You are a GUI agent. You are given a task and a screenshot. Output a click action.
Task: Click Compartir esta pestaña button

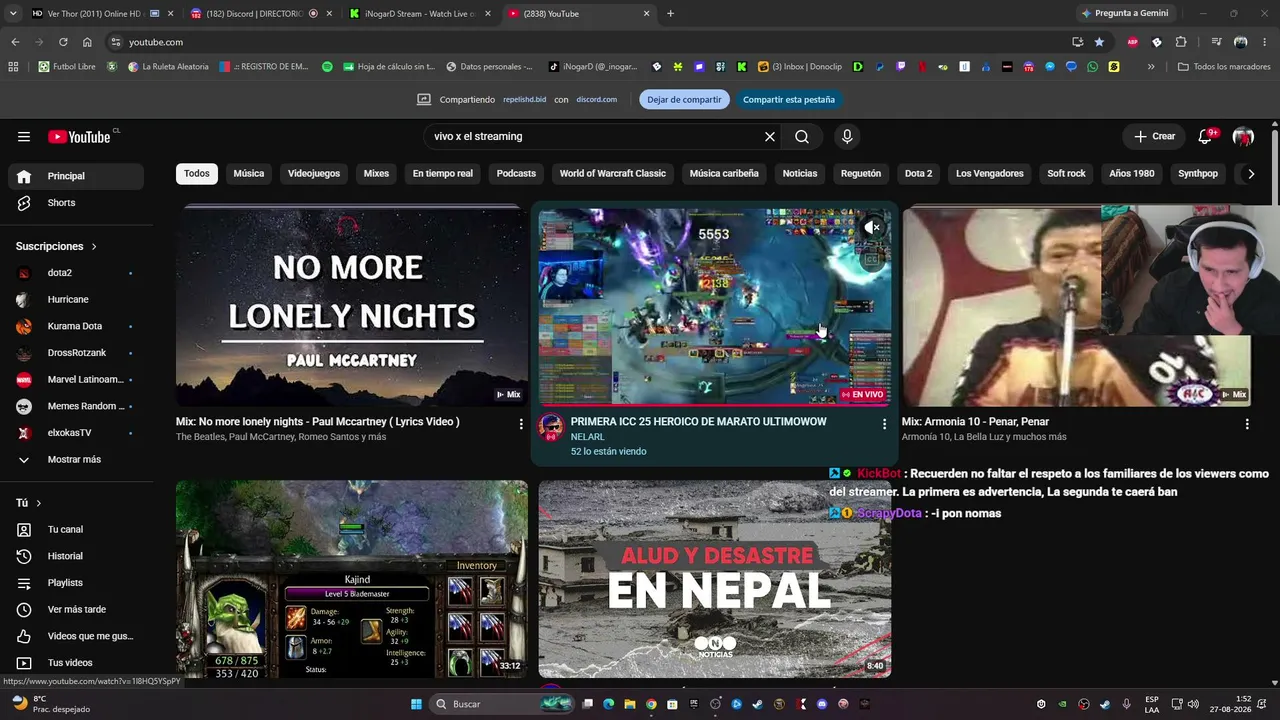(x=789, y=100)
